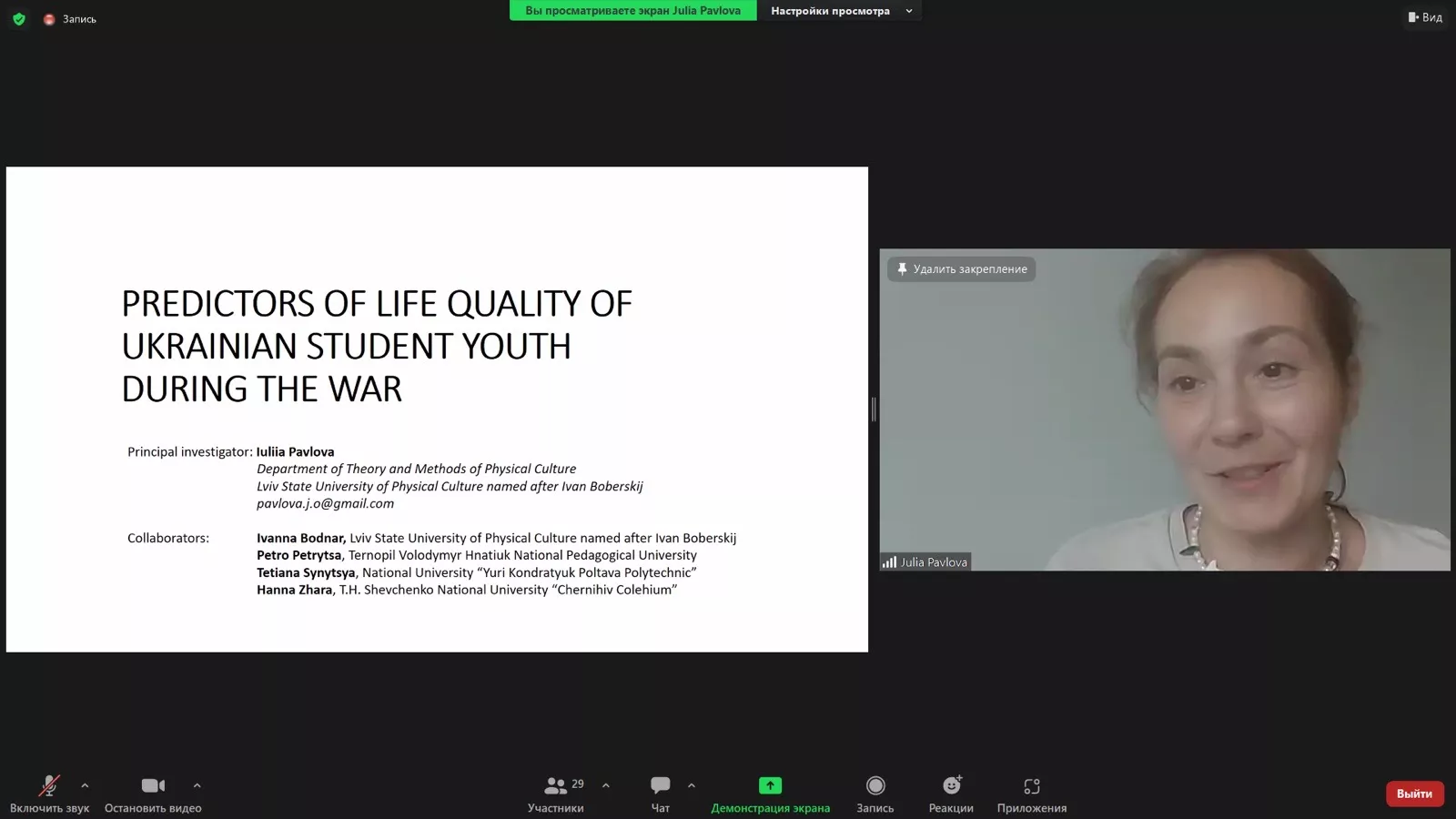This screenshot has height=819, width=1456.
Task: Click the divider handle between slide and video
Action: 874,409
